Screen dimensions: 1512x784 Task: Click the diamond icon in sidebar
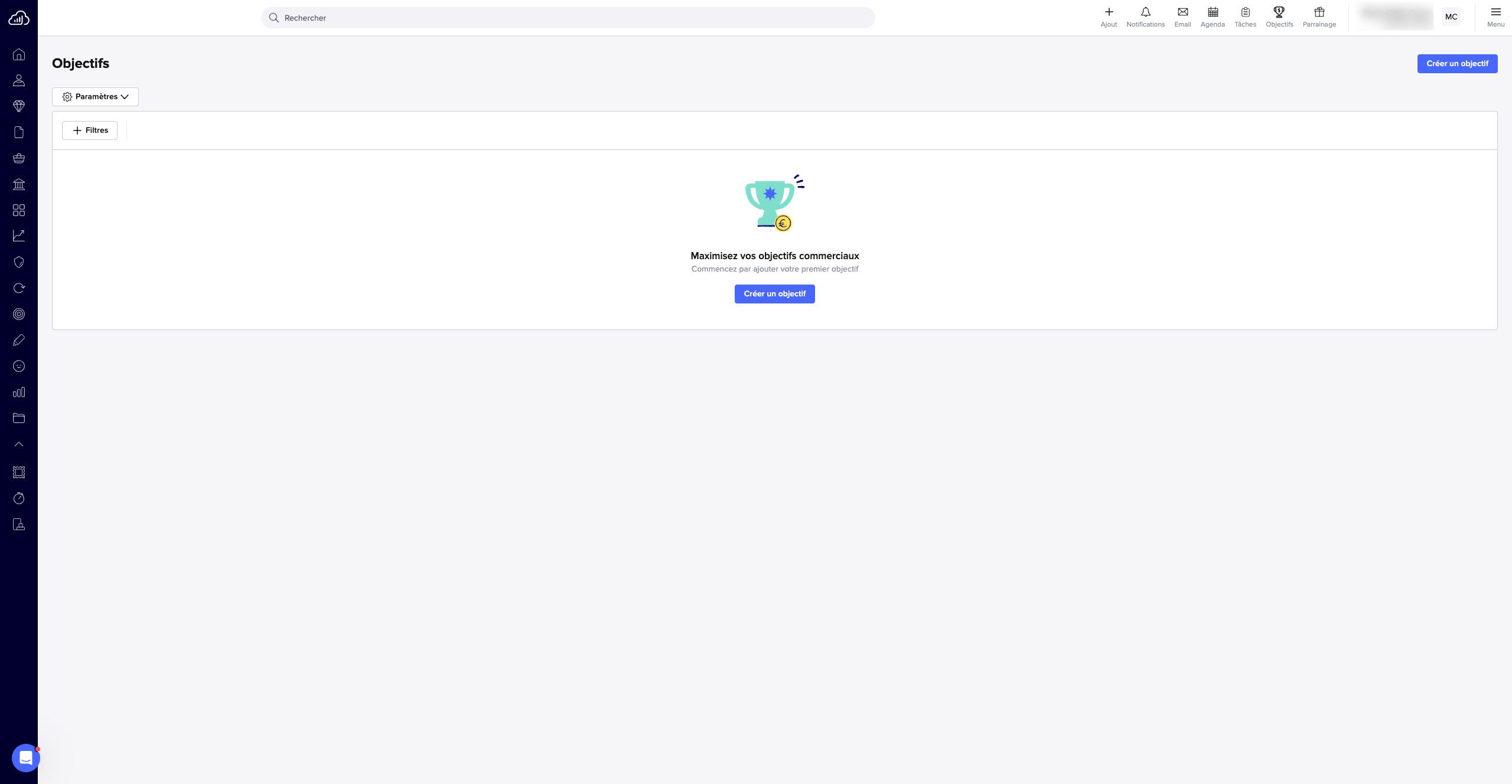point(19,106)
